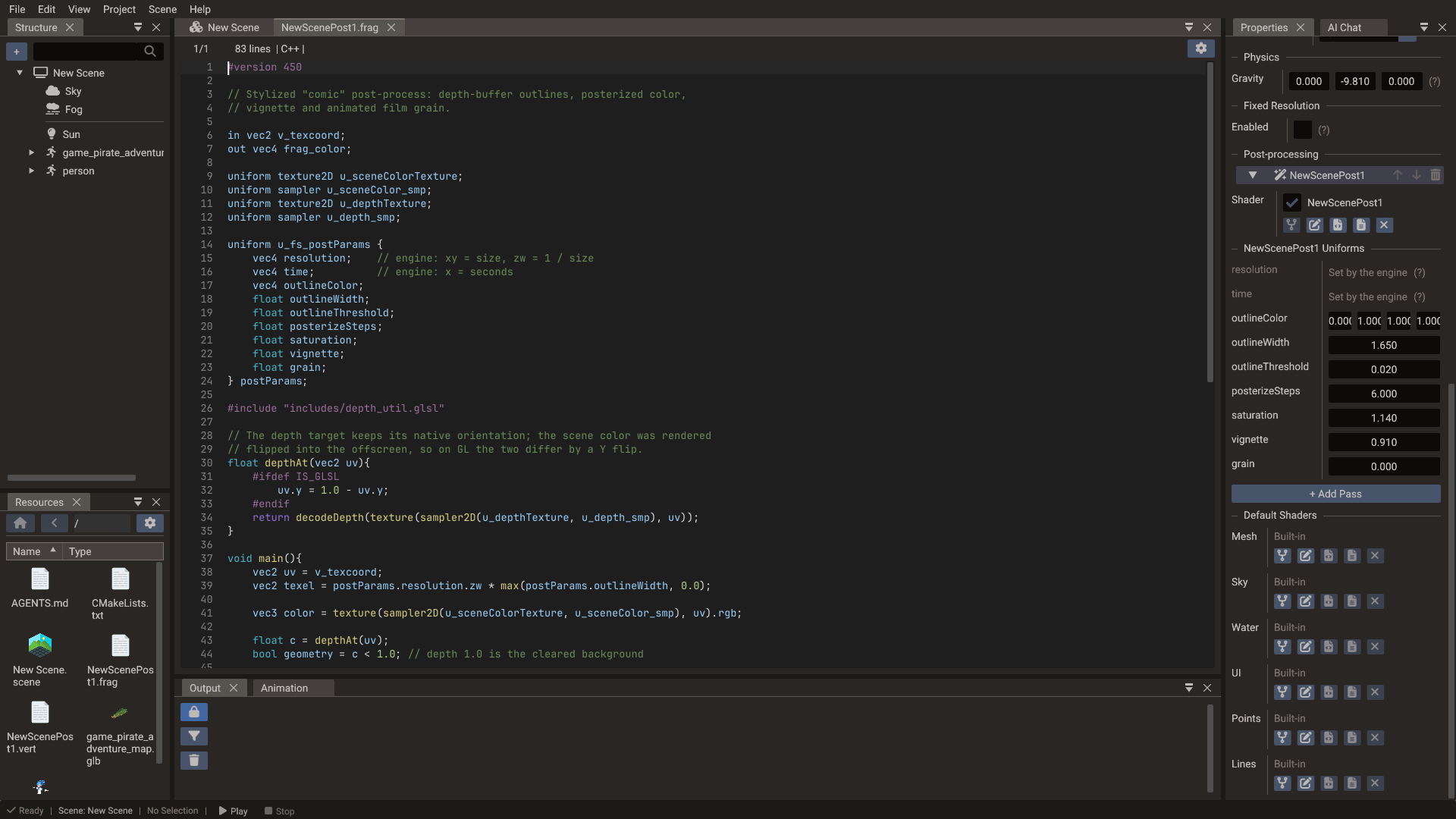Switch to the New Scene tab
Image resolution: width=1456 pixels, height=819 pixels.
click(x=224, y=27)
